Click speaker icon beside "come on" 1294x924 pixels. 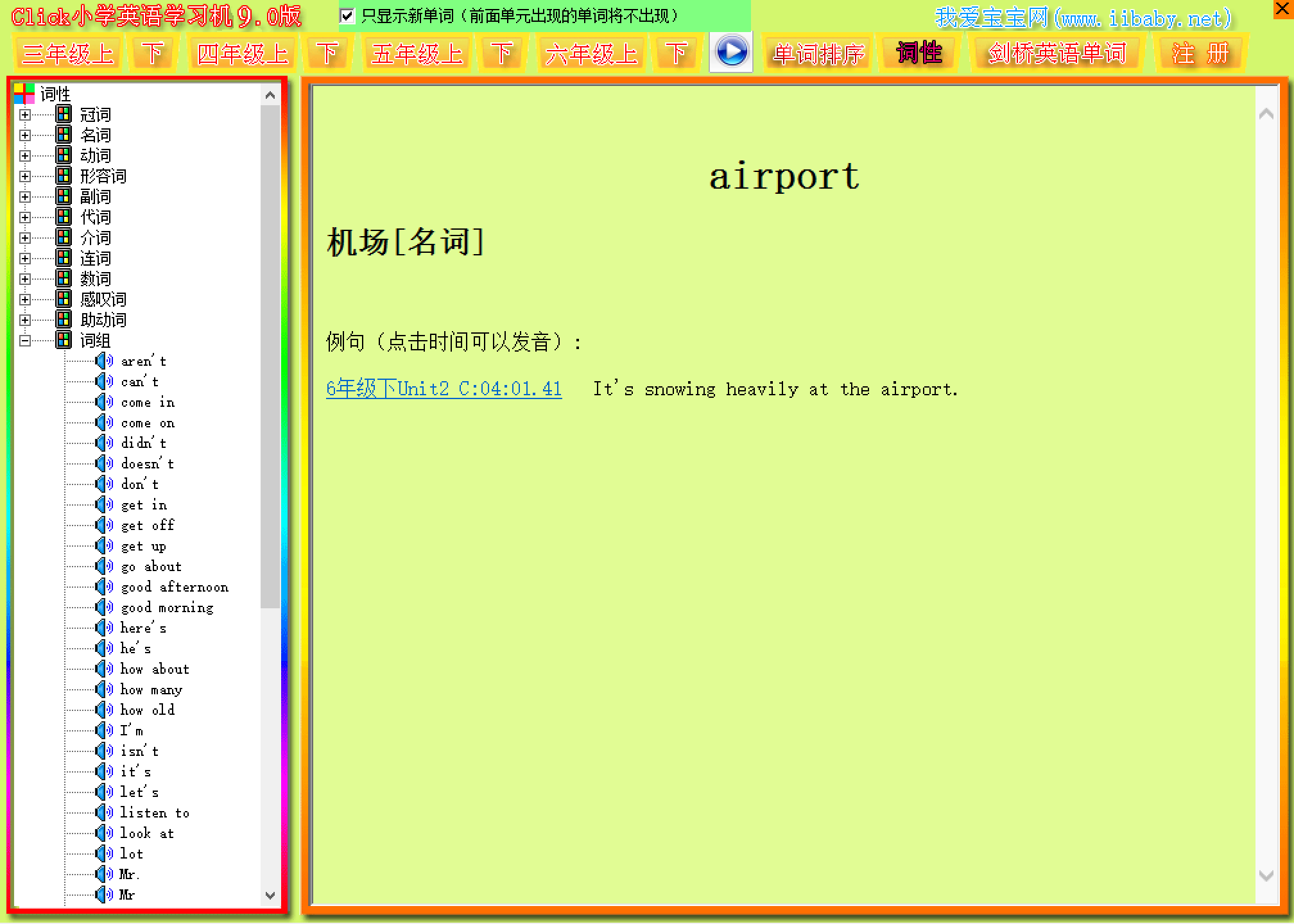click(104, 423)
